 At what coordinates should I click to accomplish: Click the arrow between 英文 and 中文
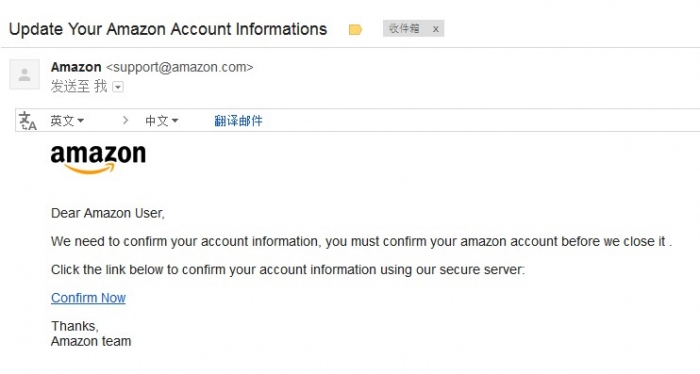pos(125,121)
